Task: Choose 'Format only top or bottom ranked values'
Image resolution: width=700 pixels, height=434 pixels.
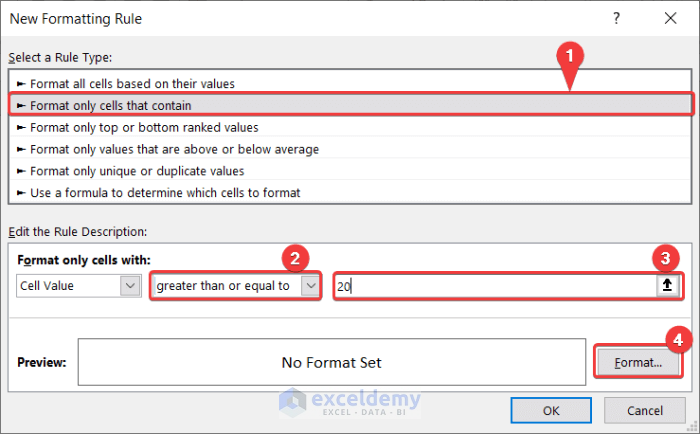Action: tap(144, 127)
